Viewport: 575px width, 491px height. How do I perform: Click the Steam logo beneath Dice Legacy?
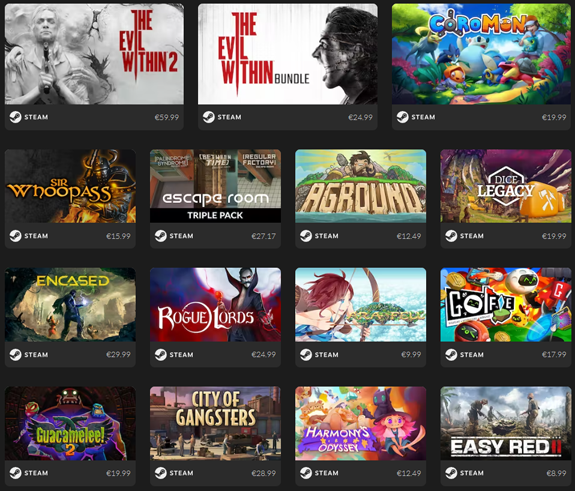pos(451,236)
